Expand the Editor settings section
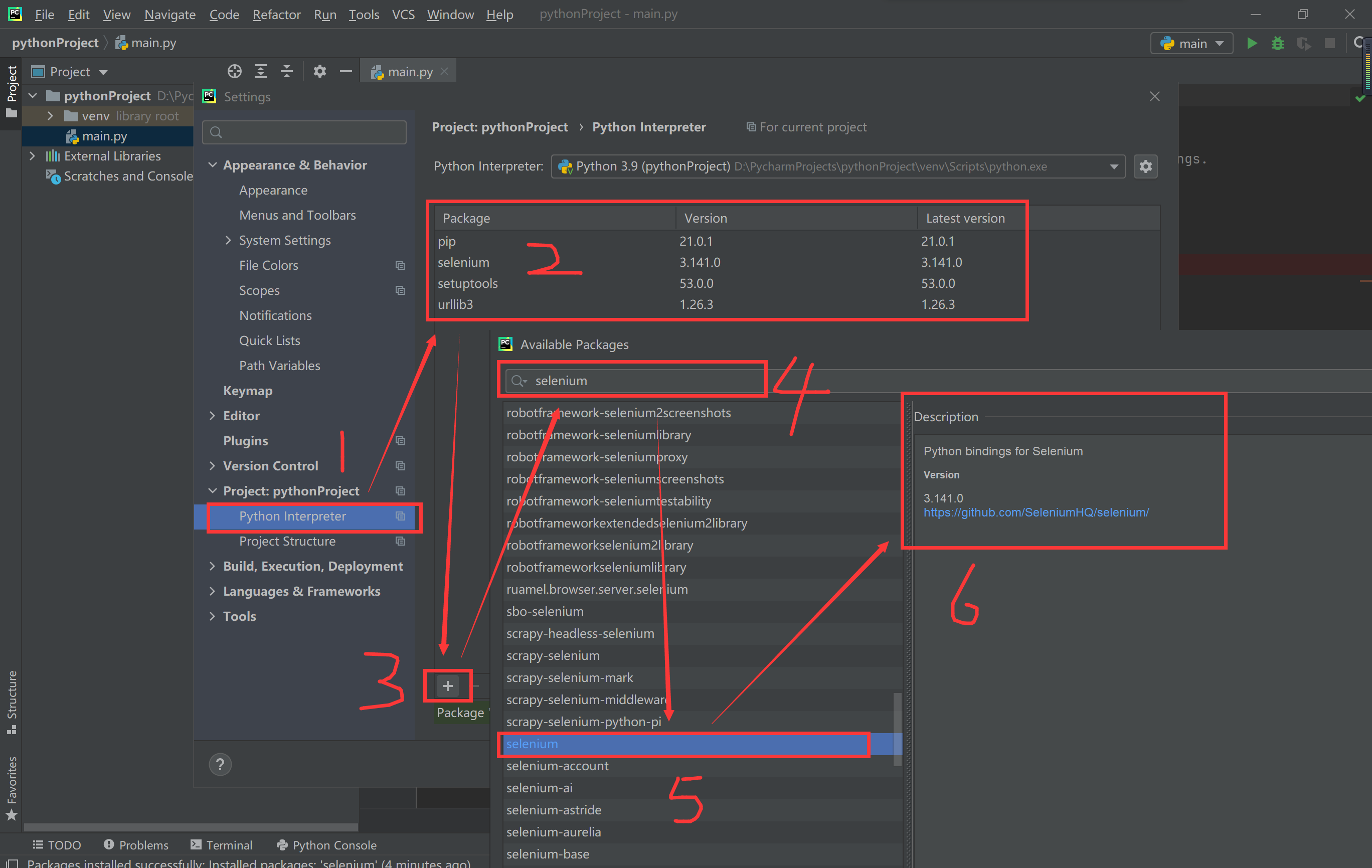 coord(213,416)
